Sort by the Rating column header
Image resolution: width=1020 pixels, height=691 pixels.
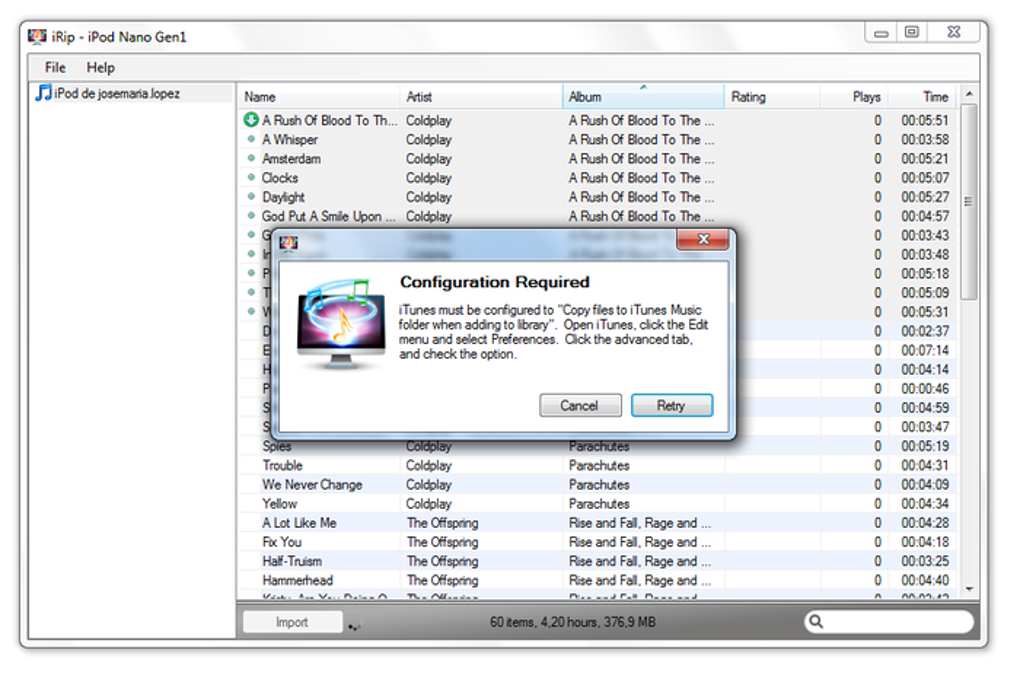(x=772, y=97)
